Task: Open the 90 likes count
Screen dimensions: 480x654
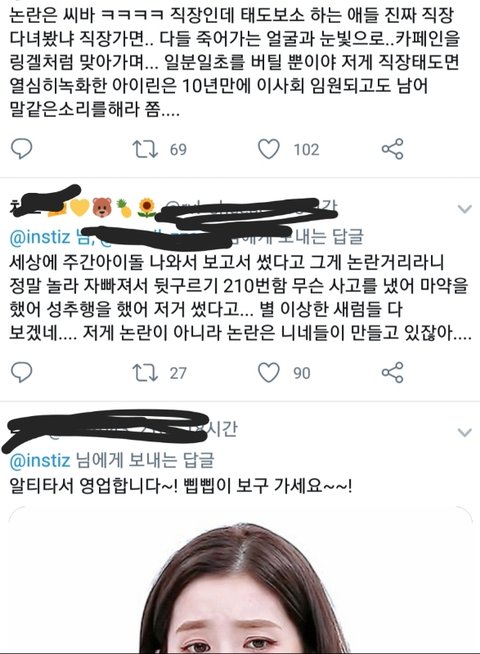Action: (x=302, y=373)
